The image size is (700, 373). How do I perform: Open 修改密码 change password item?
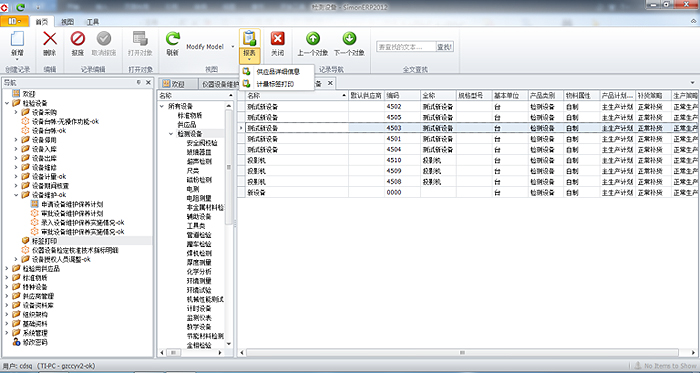[35, 342]
